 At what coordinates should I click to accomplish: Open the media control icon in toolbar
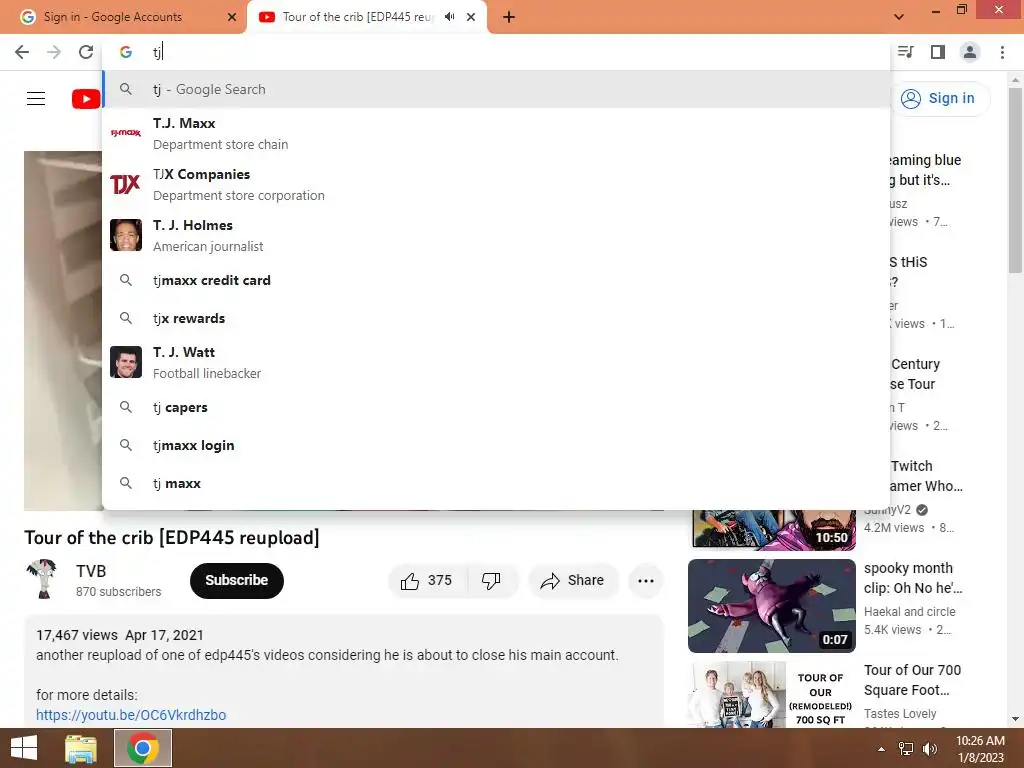coord(906,52)
